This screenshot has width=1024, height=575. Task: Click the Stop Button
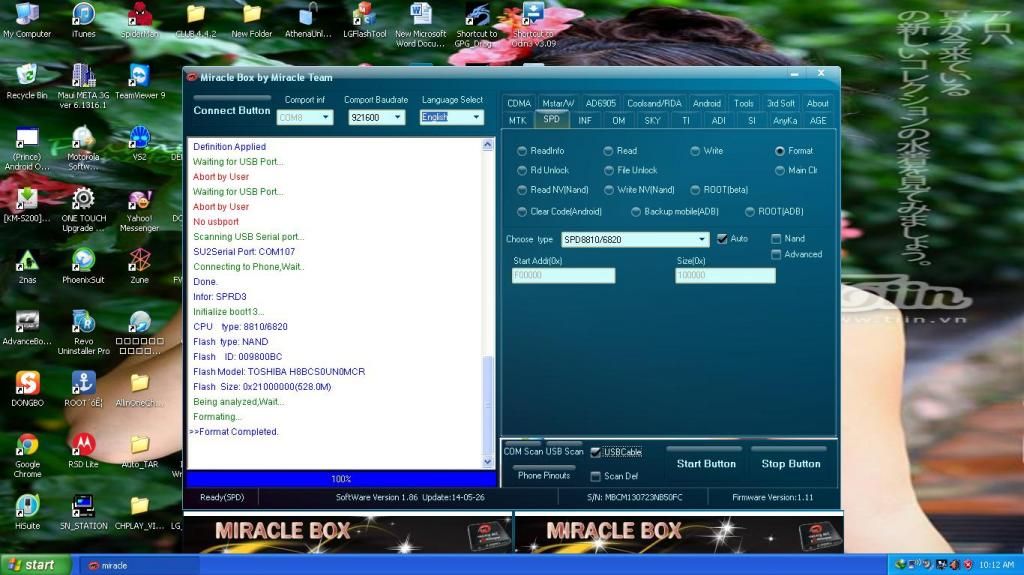click(790, 464)
